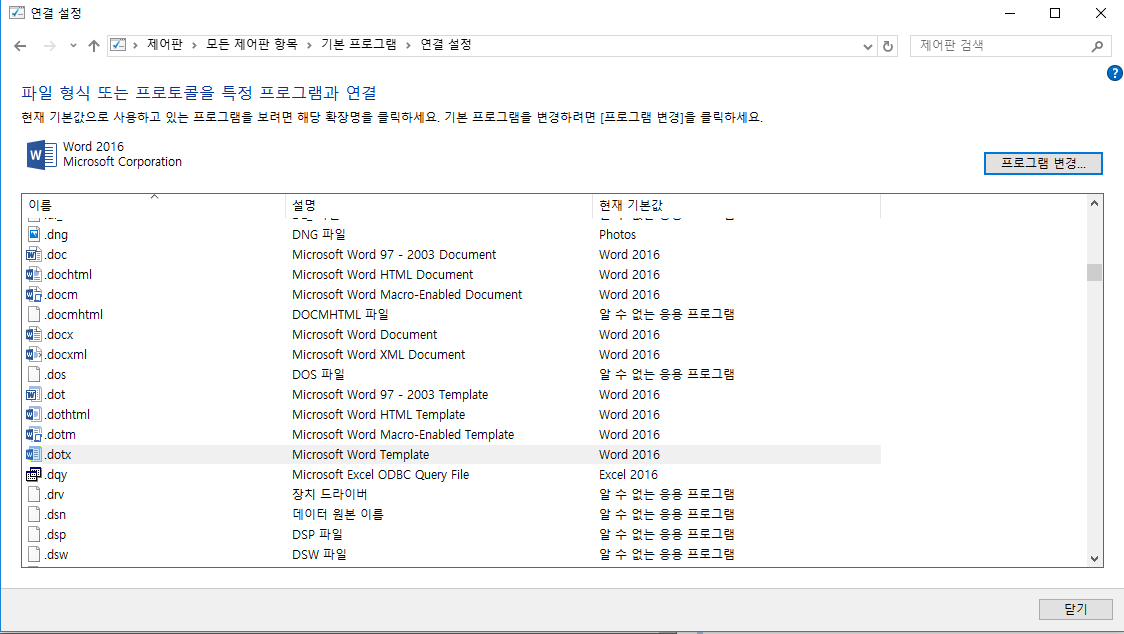Select 'Microsoft Word Template' description

tap(360, 455)
